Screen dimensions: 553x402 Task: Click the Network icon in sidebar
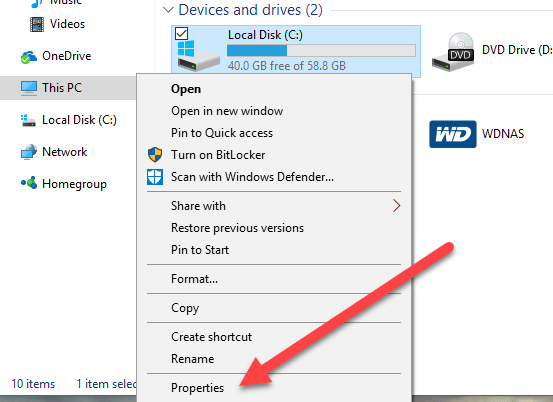click(29, 152)
